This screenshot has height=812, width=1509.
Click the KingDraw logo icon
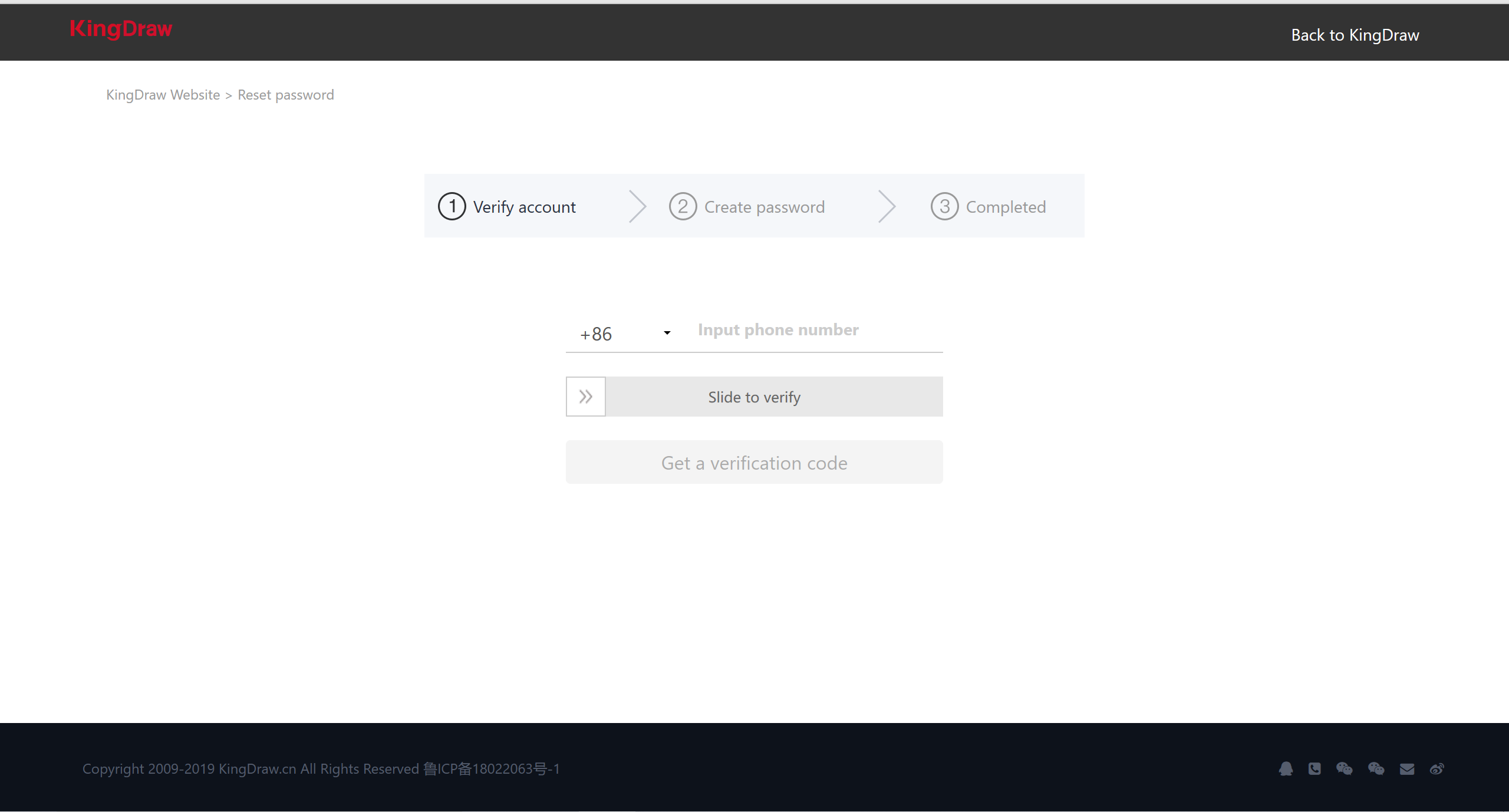[119, 29]
